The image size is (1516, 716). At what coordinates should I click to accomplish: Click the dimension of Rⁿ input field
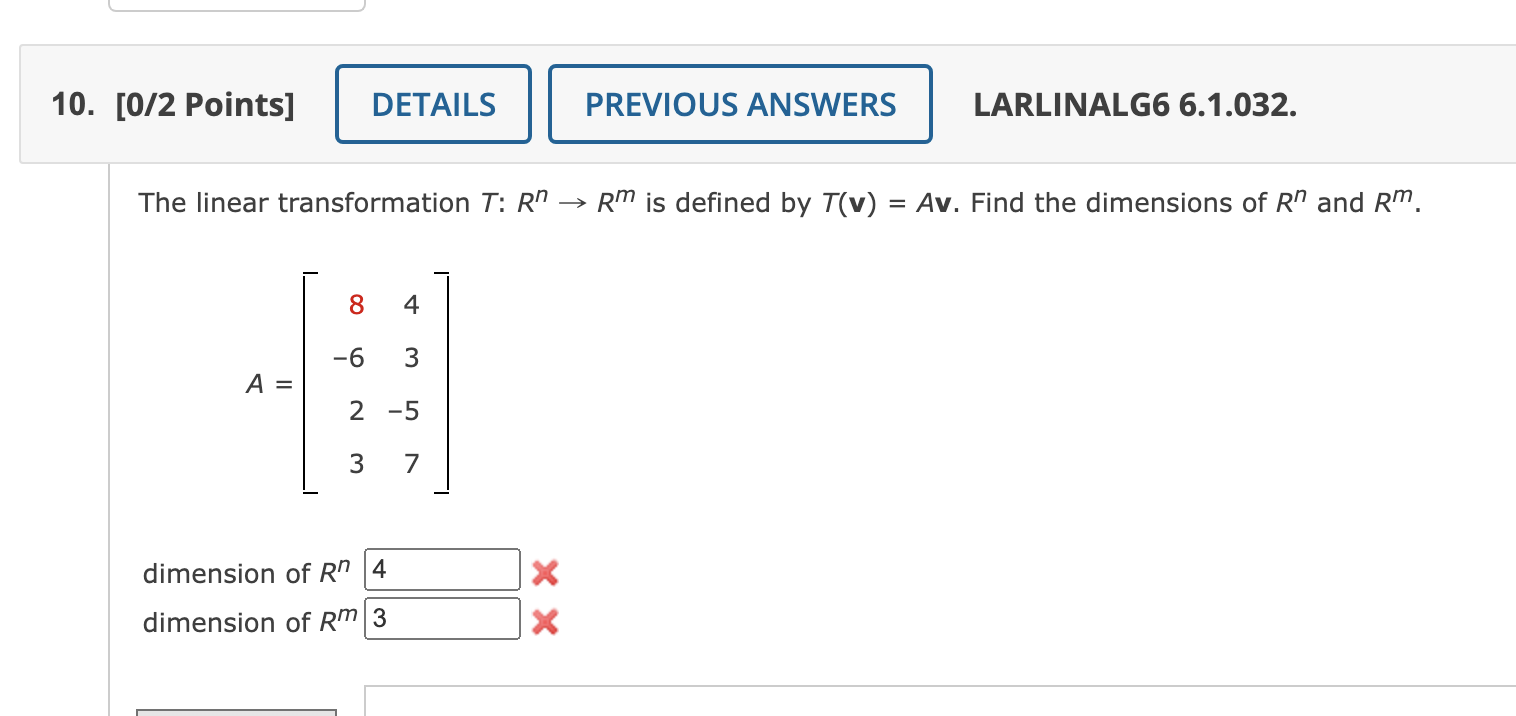pyautogui.click(x=441, y=569)
